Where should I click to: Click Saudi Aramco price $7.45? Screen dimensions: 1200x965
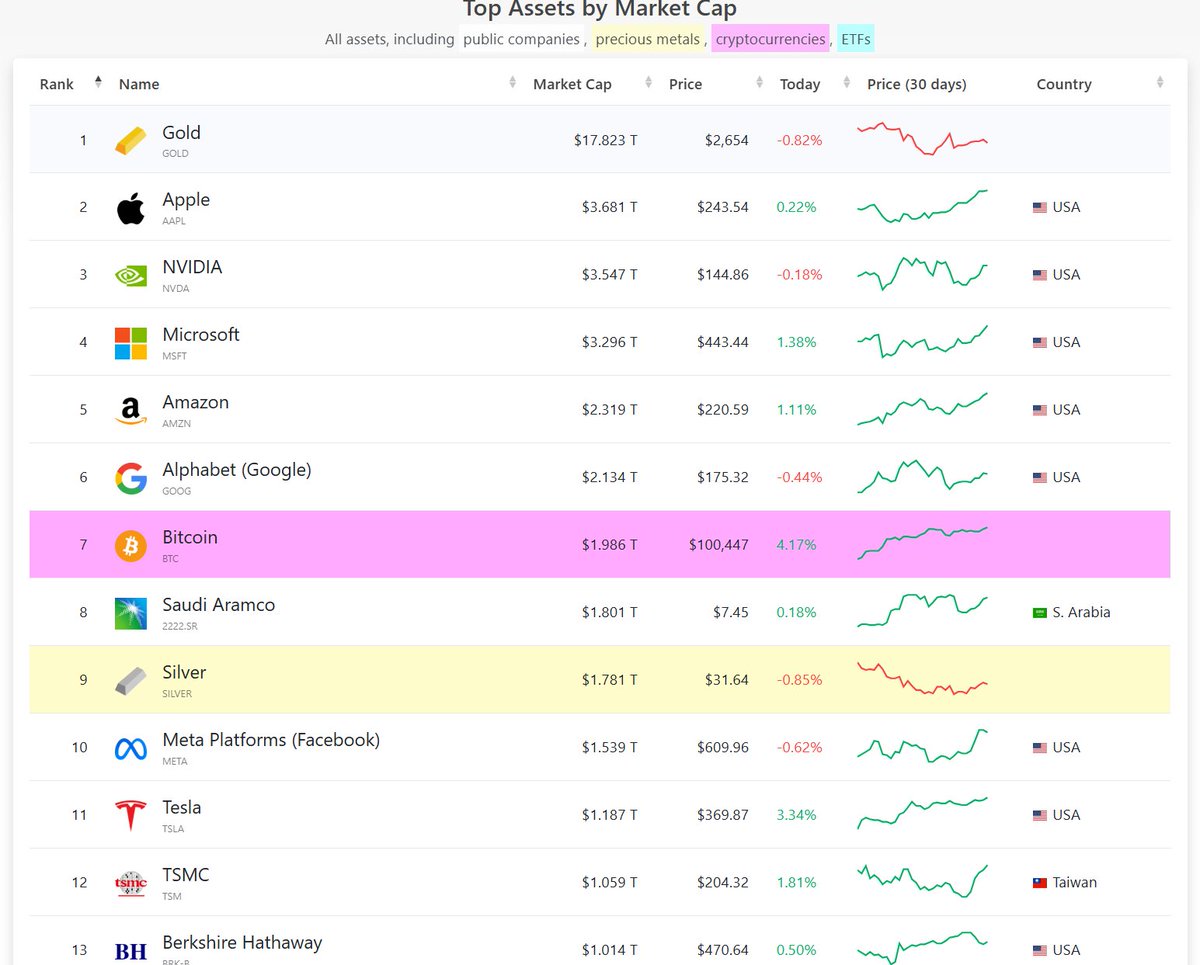click(730, 613)
